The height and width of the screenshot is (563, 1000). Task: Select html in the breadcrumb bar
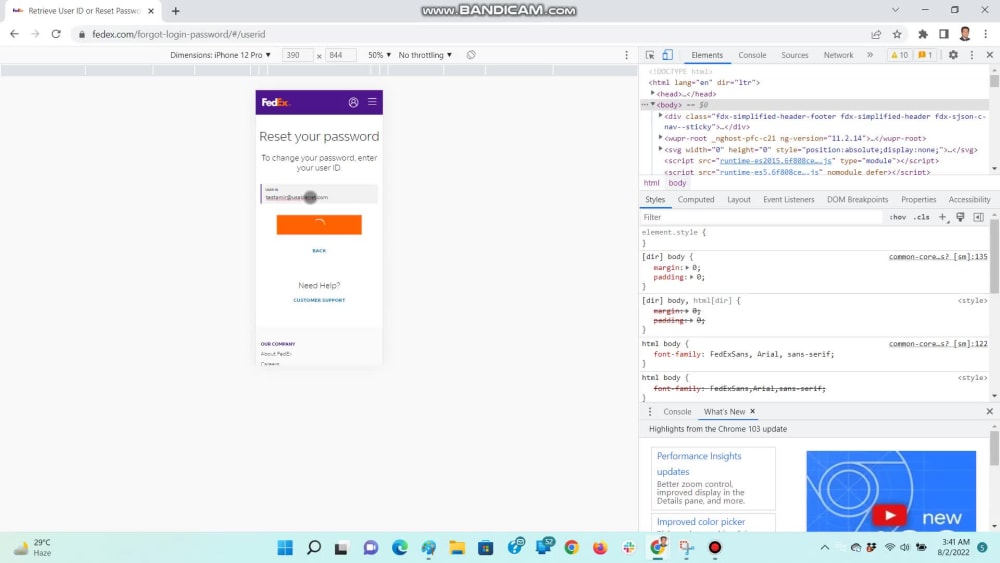tap(651, 183)
